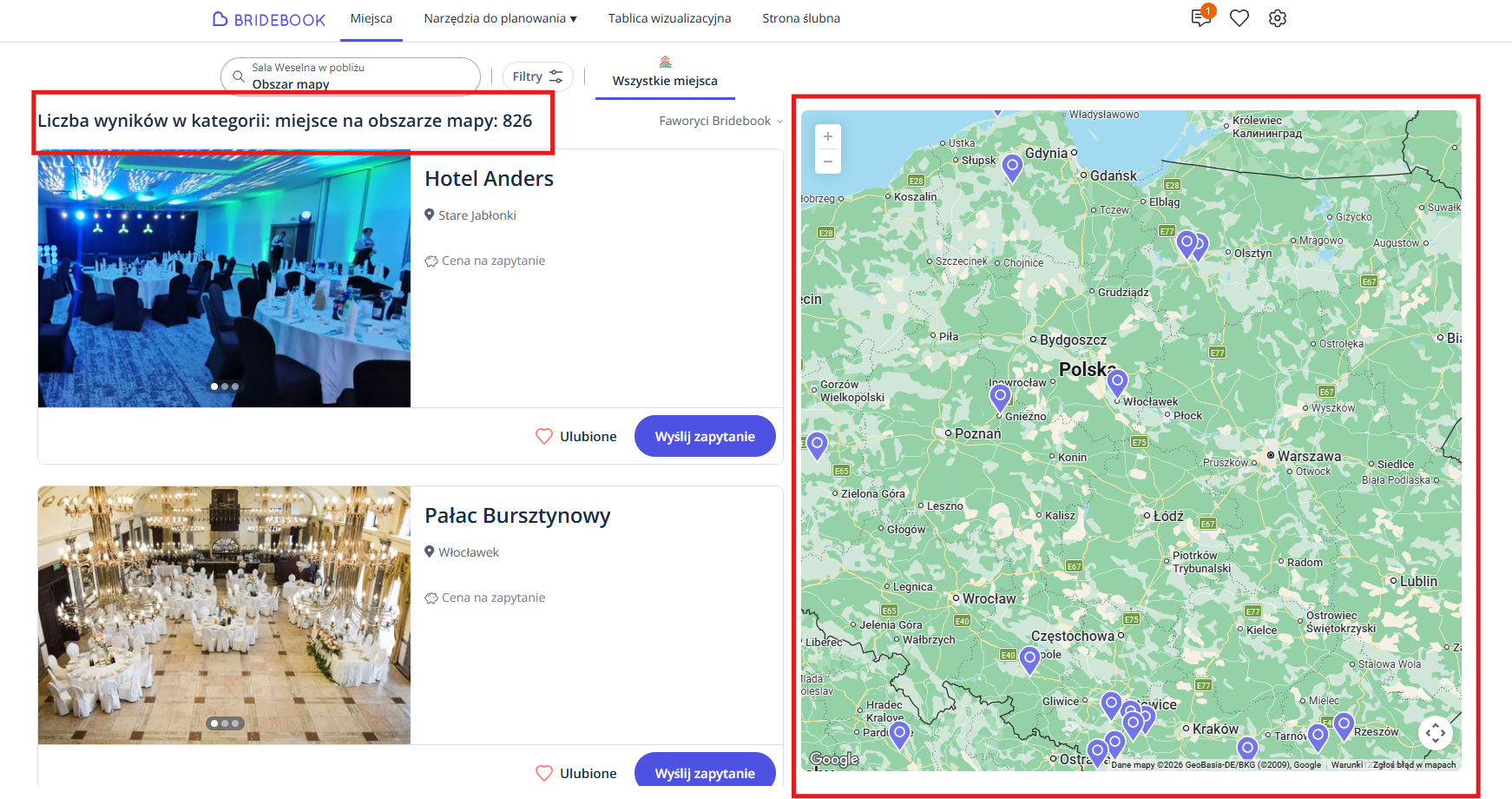Click the Bridebook logo
The width and height of the screenshot is (1512, 799).
click(x=269, y=19)
